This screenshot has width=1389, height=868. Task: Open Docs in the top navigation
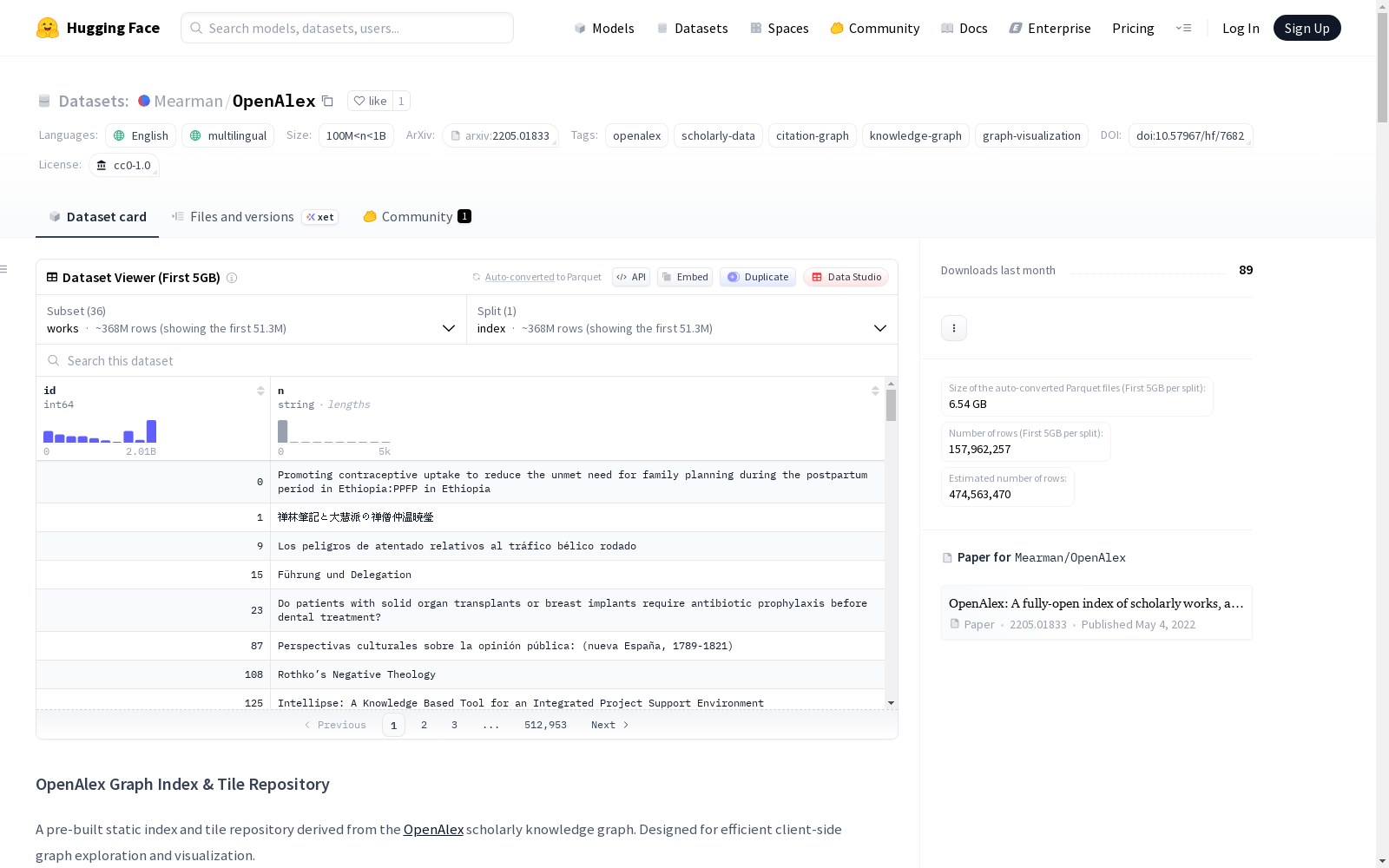click(964, 28)
